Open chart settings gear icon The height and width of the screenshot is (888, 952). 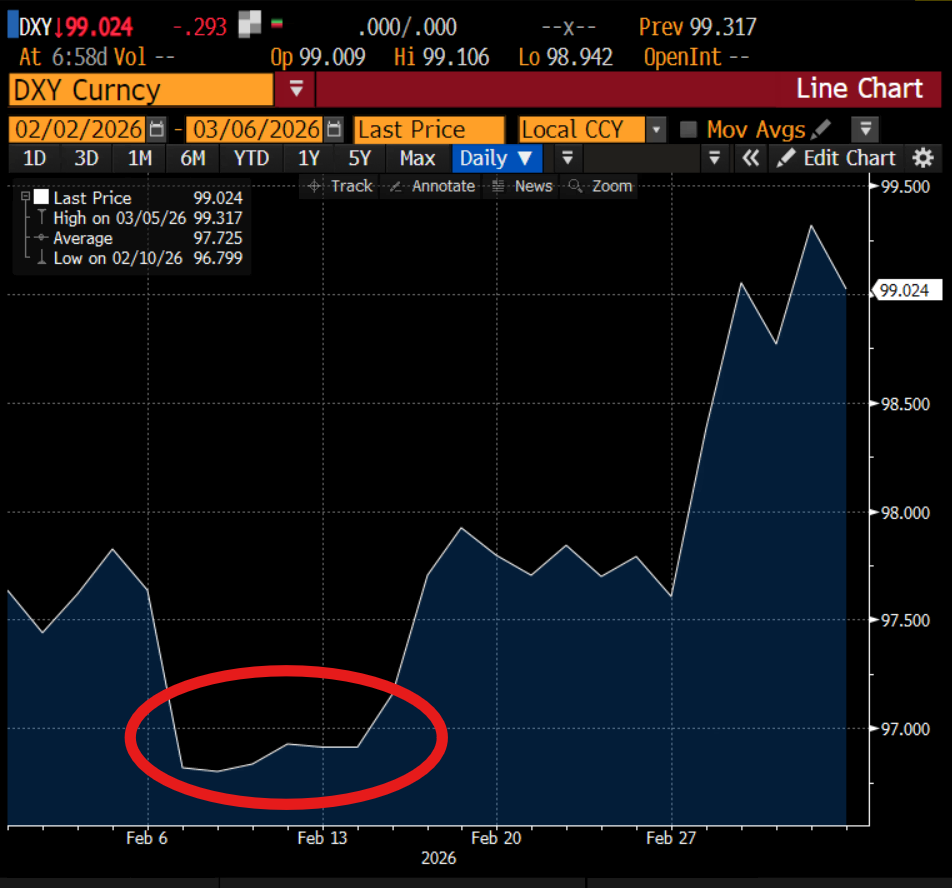pyautogui.click(x=923, y=158)
